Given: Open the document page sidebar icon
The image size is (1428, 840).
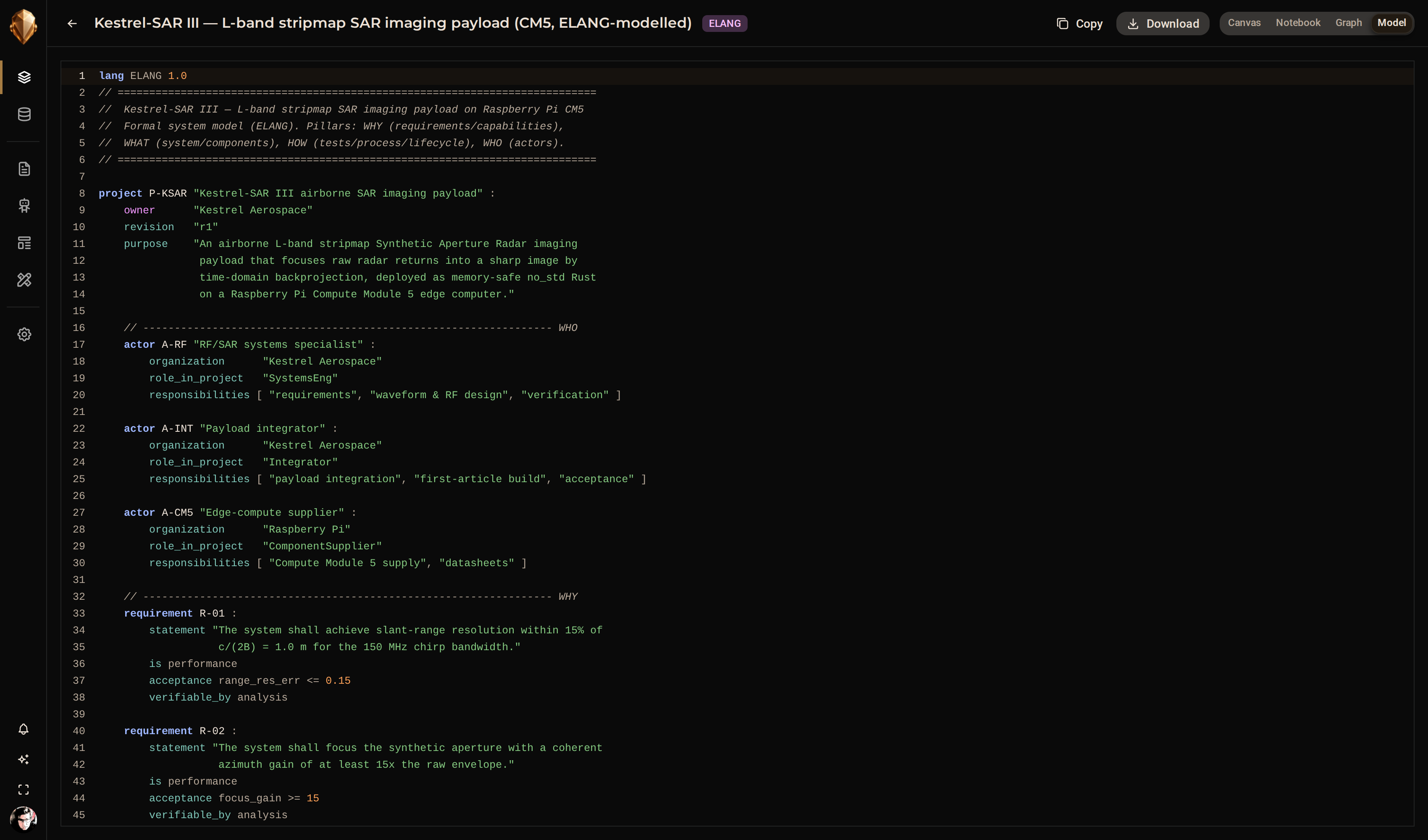Looking at the screenshot, I should tap(24, 169).
